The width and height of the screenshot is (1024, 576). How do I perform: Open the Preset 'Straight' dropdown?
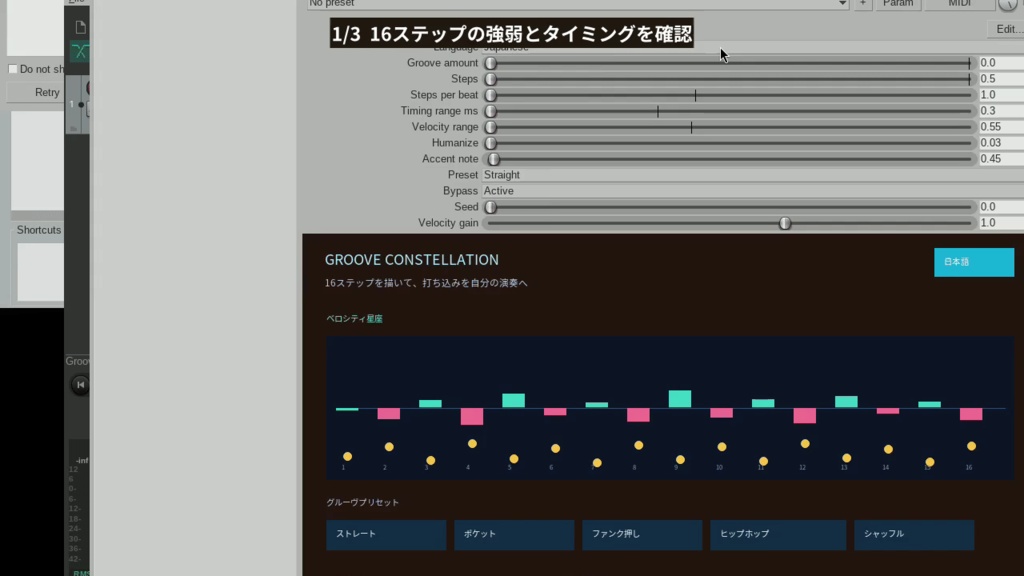(x=753, y=175)
